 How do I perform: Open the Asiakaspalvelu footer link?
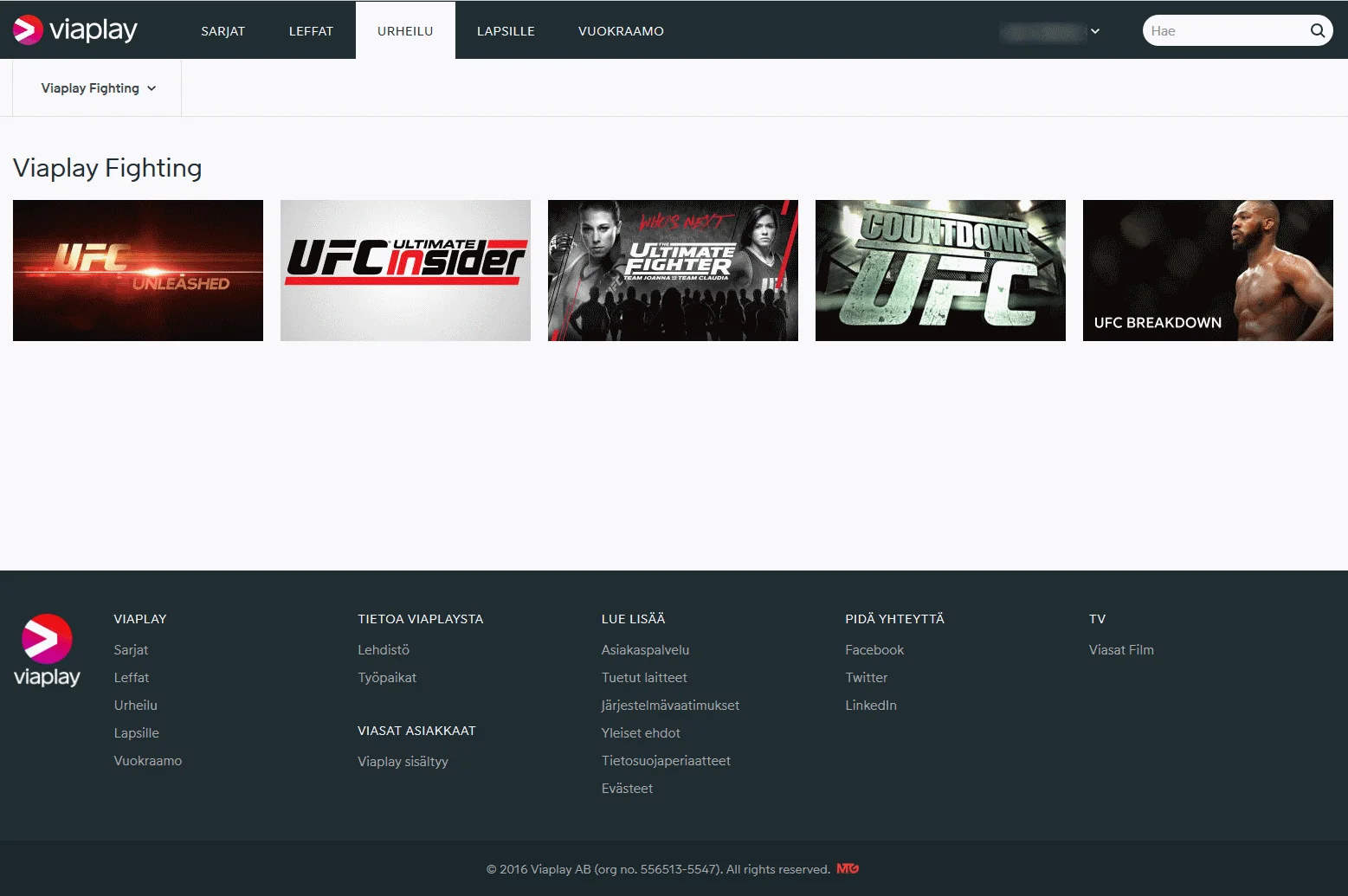click(x=645, y=650)
